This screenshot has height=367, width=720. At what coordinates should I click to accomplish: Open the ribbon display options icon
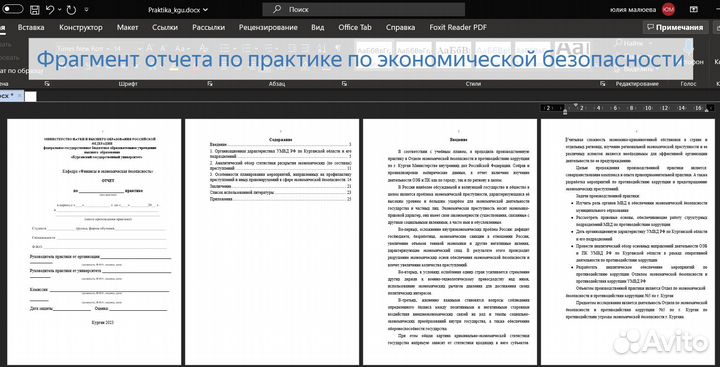693,9
